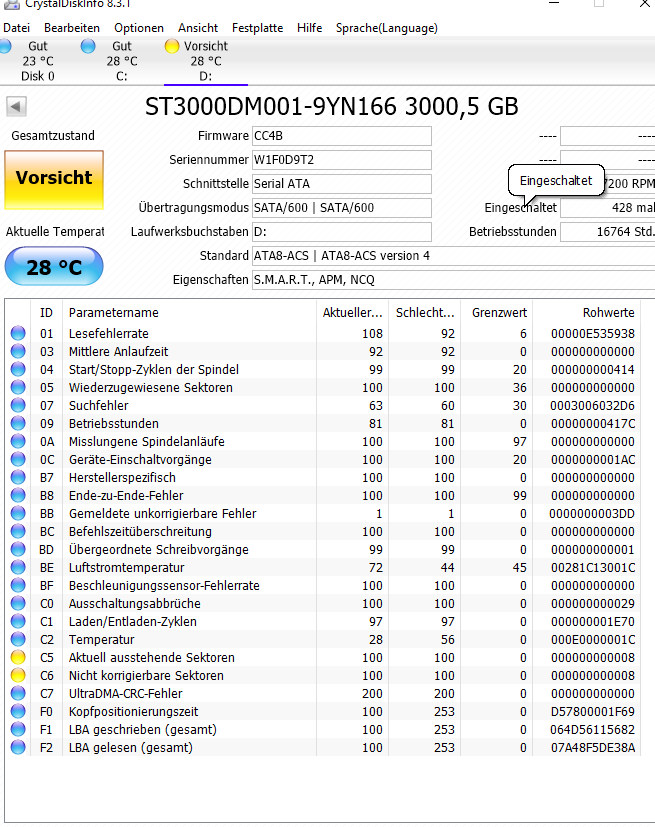655x827 pixels.
Task: Click the disk title ST3000DM001-9YN166 3000,5 GB
Action: point(332,107)
